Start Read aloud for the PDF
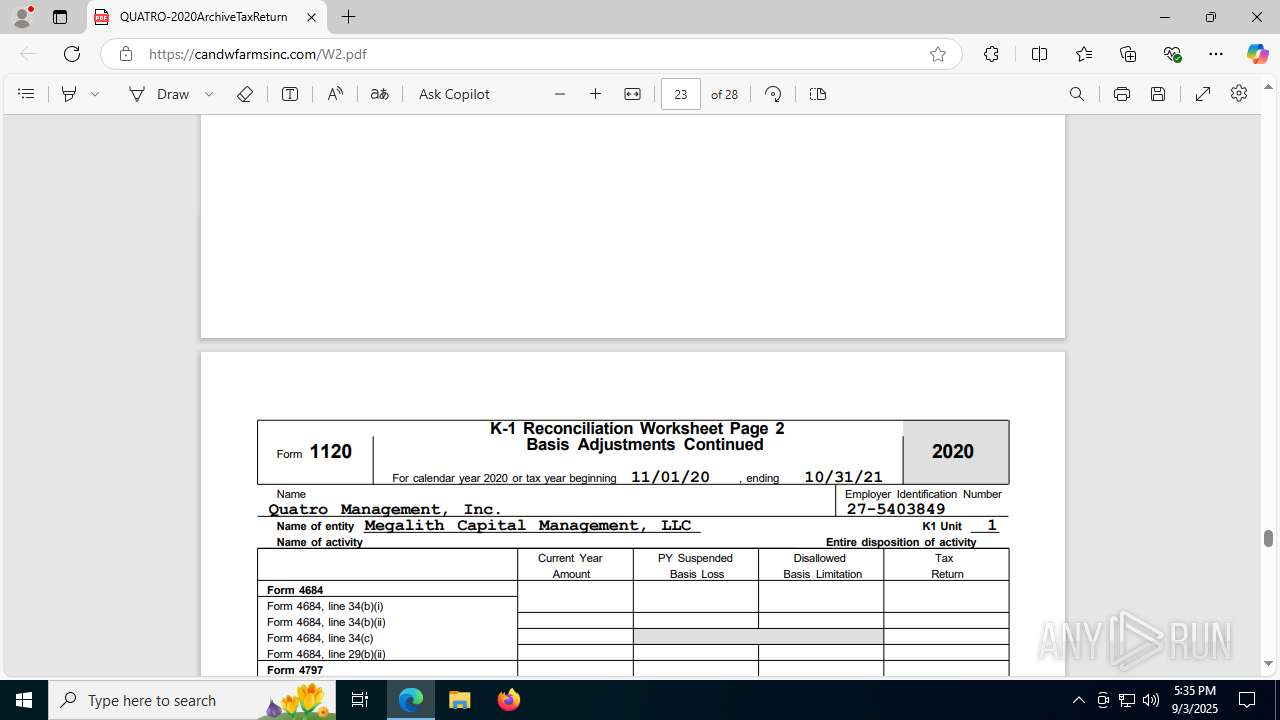This screenshot has height=720, width=1280. pyautogui.click(x=335, y=94)
